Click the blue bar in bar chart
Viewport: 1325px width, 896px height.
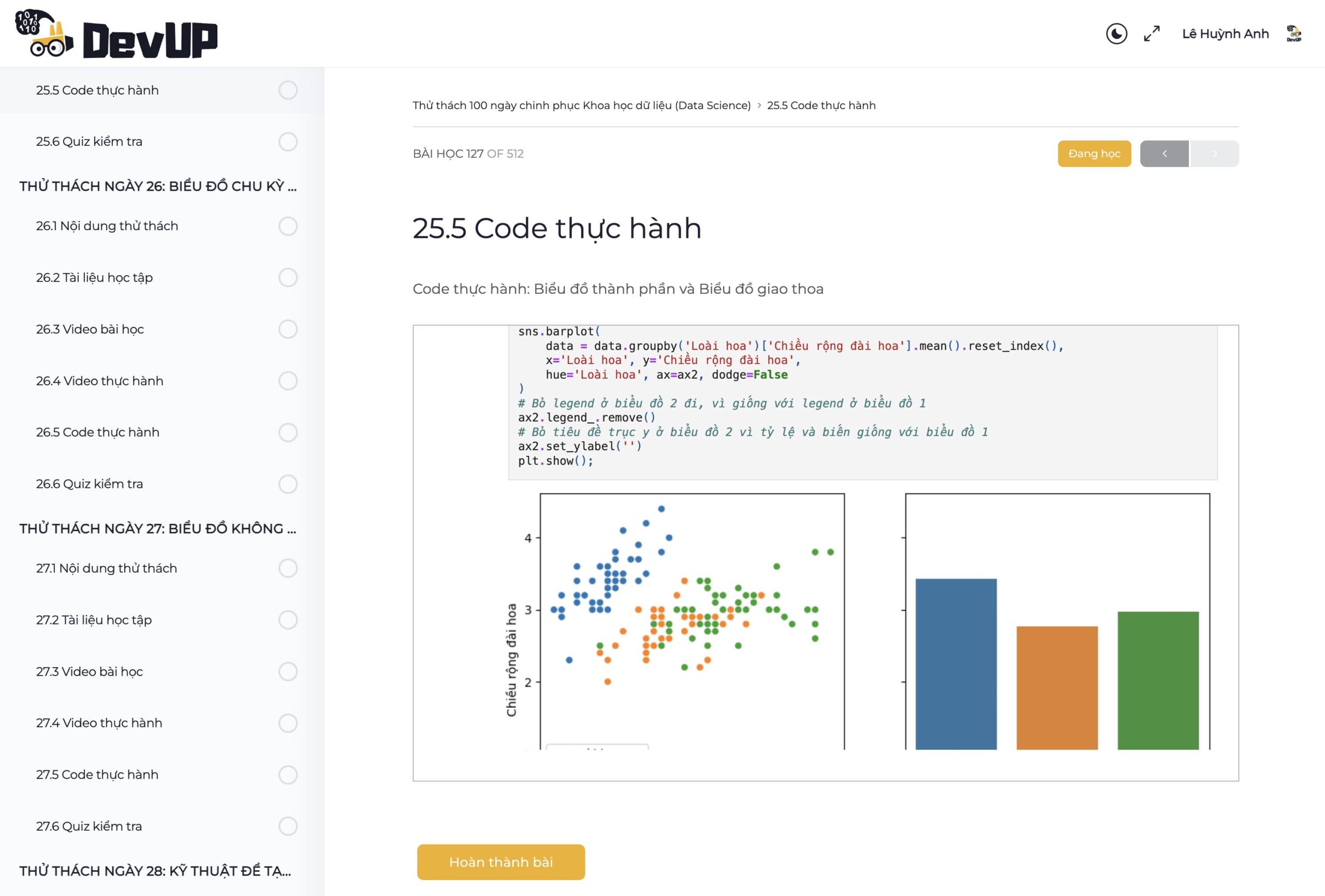tap(955, 664)
